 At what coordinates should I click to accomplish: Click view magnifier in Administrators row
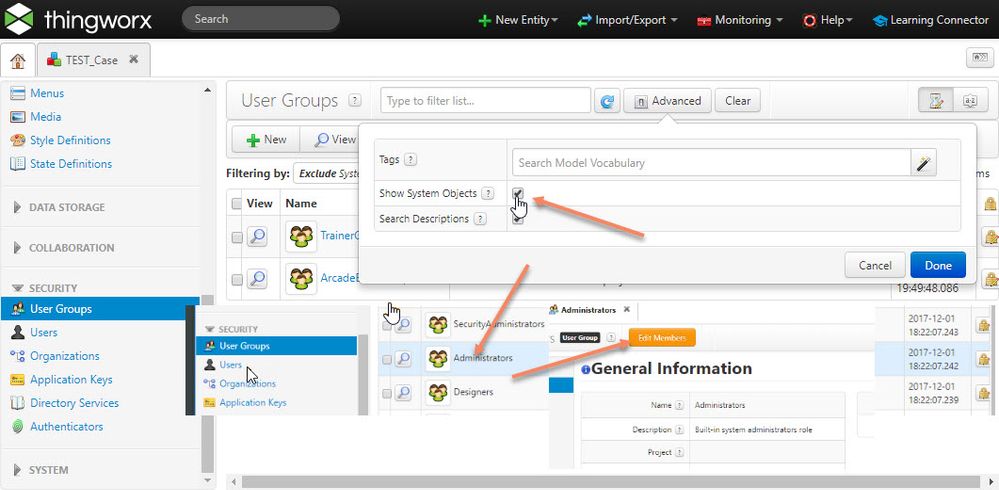pos(403,359)
